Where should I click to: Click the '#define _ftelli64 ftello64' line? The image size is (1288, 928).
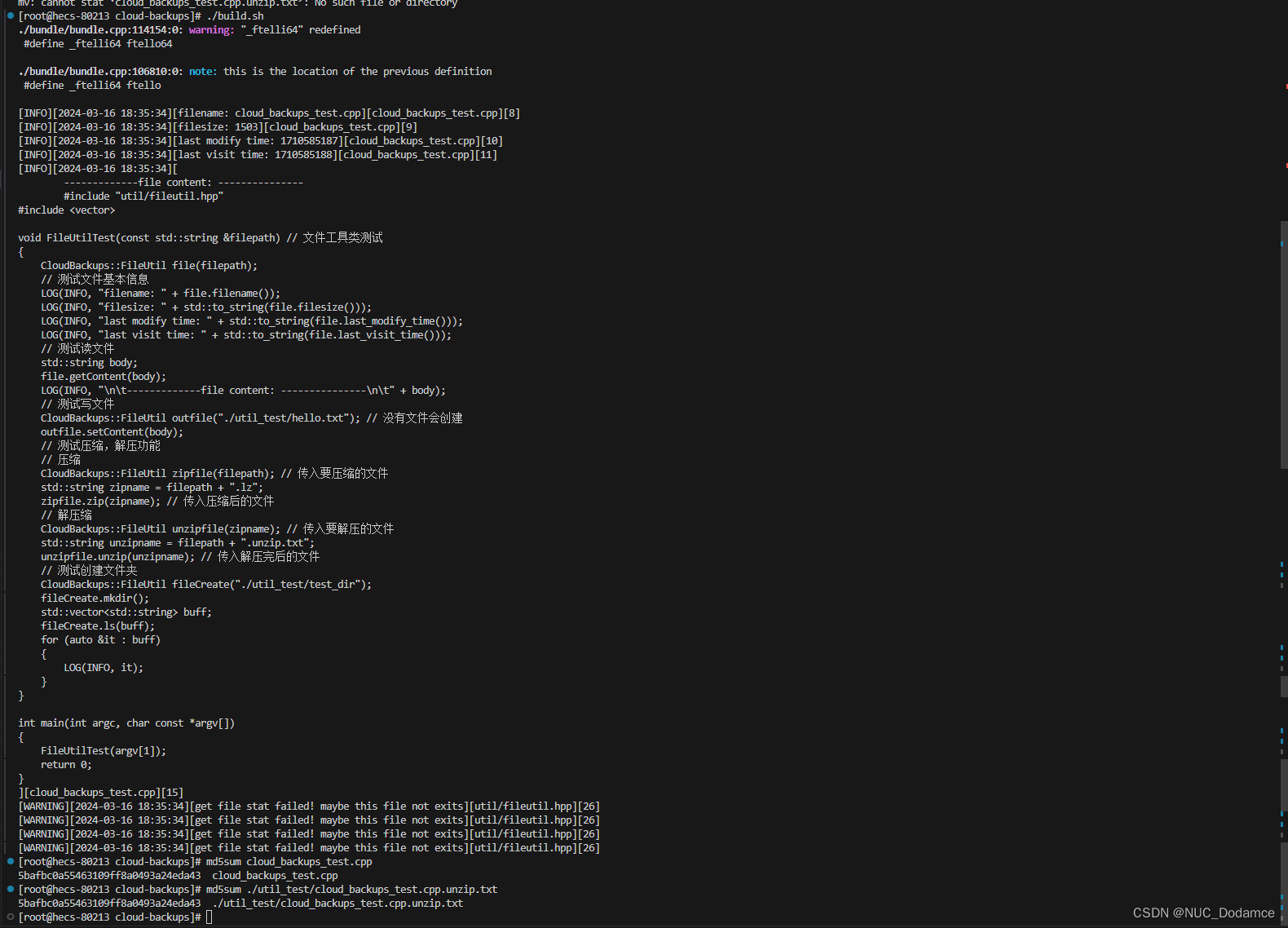tap(98, 43)
